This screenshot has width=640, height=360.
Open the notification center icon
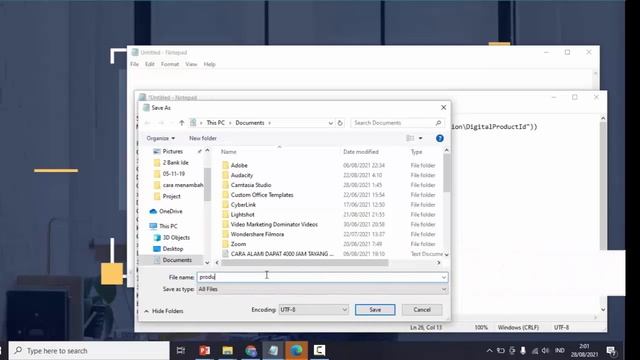[611, 351]
